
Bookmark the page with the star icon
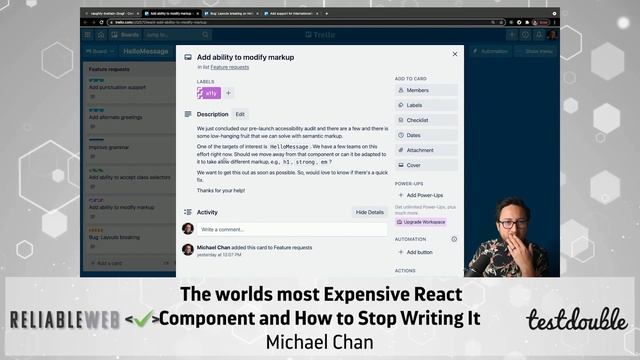(x=501, y=22)
